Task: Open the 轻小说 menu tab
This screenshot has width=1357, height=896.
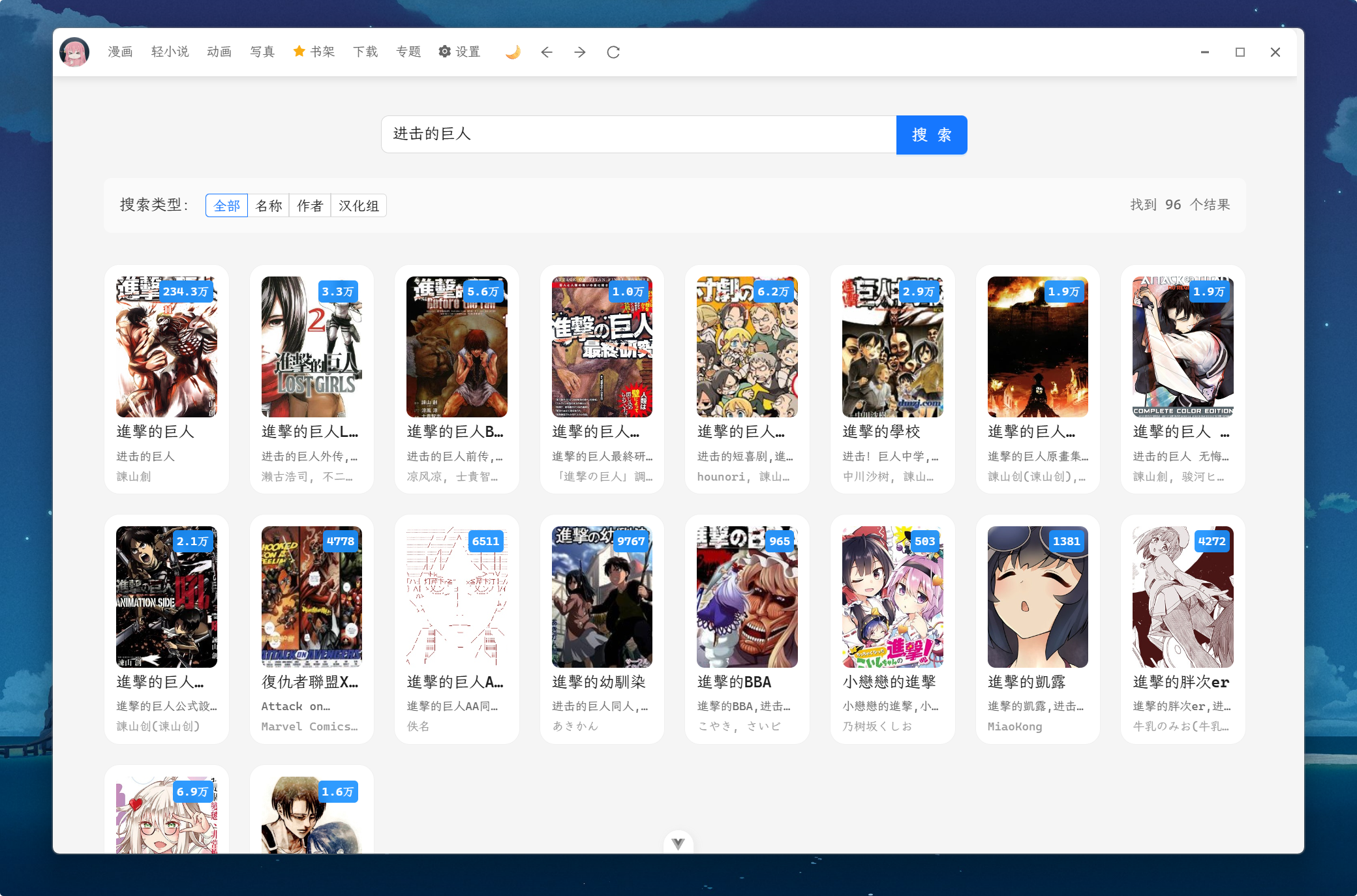Action: [170, 52]
